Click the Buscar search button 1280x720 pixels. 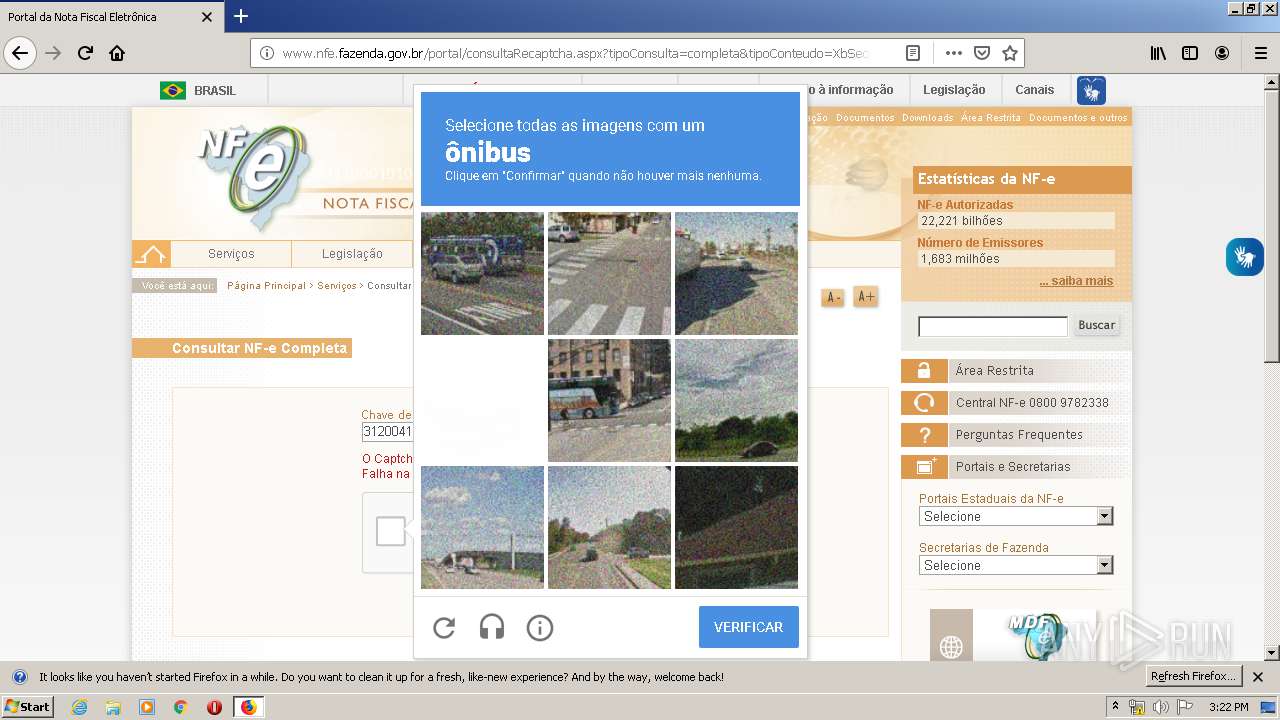1096,325
